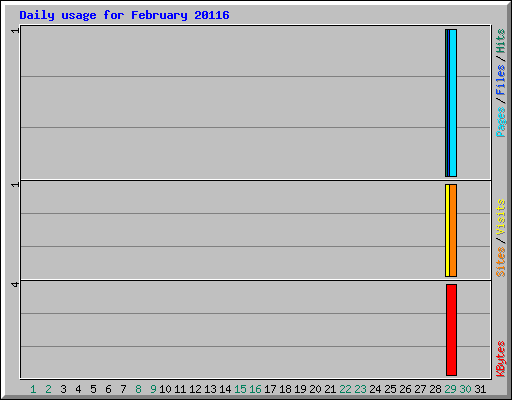This screenshot has width=512, height=400.
Task: Click the red KBytes bar for day 29
Action: point(452,330)
